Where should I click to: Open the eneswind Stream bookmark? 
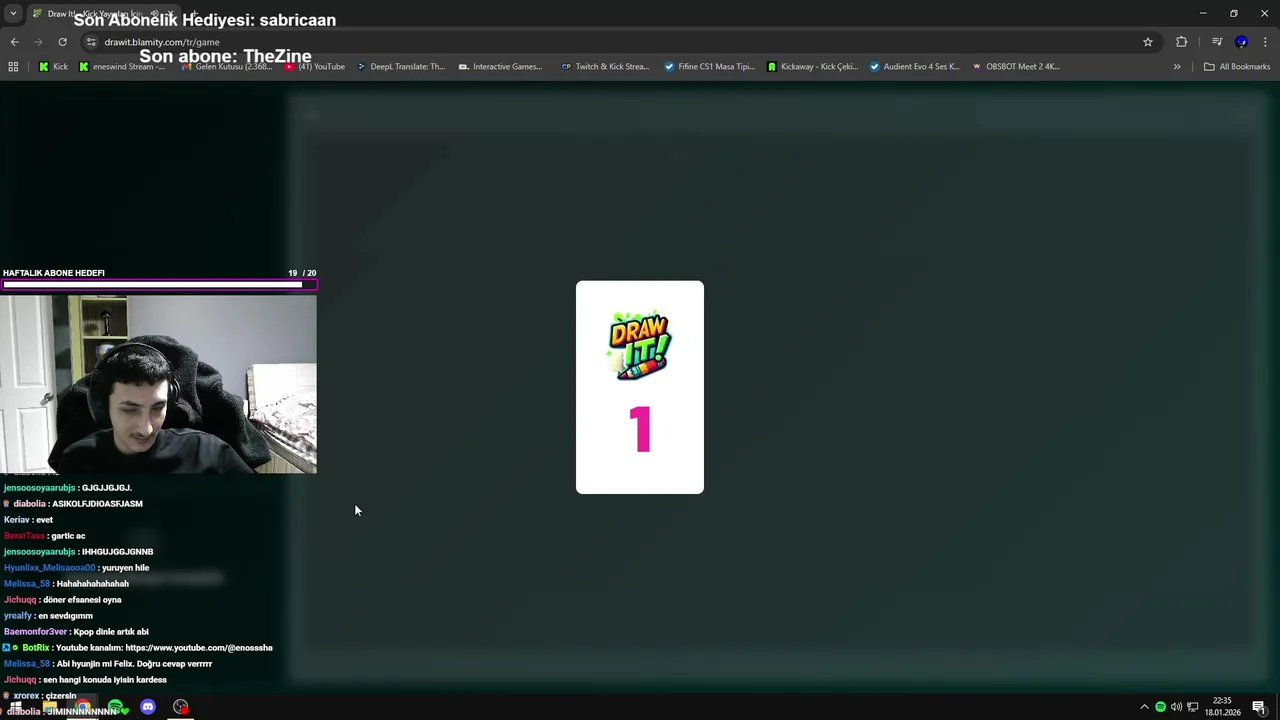122,67
